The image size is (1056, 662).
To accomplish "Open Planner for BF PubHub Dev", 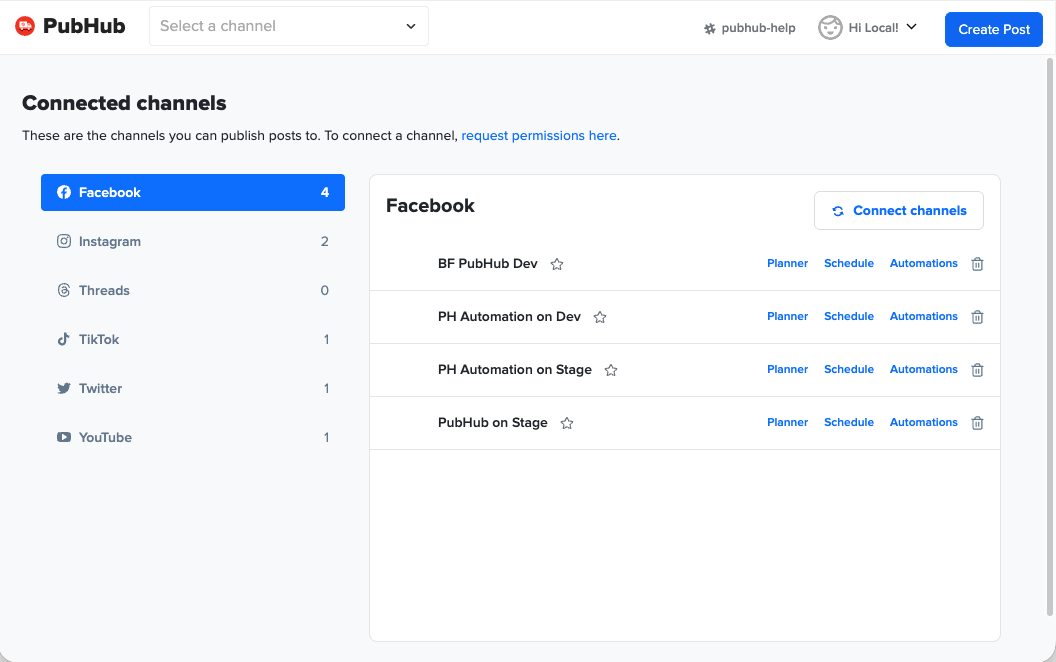I will (787, 263).
